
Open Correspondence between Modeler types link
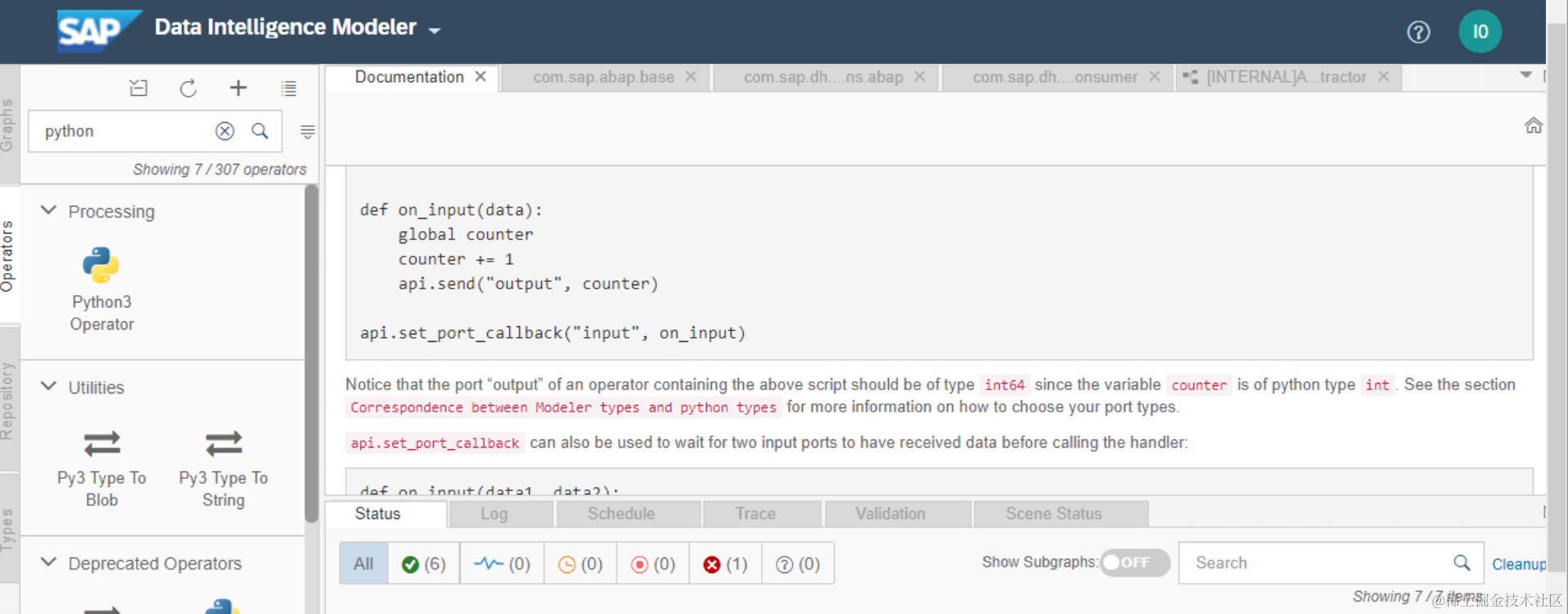click(563, 407)
